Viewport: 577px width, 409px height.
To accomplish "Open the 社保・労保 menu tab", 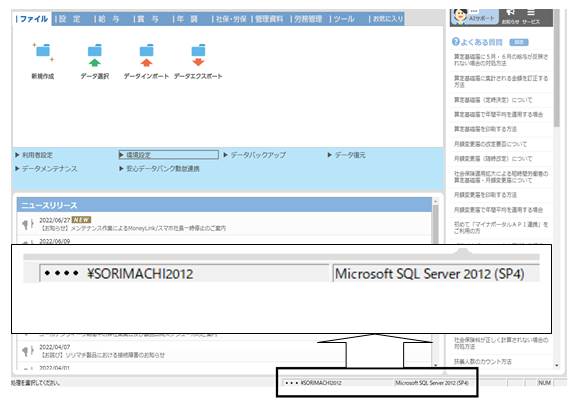I will [230, 19].
